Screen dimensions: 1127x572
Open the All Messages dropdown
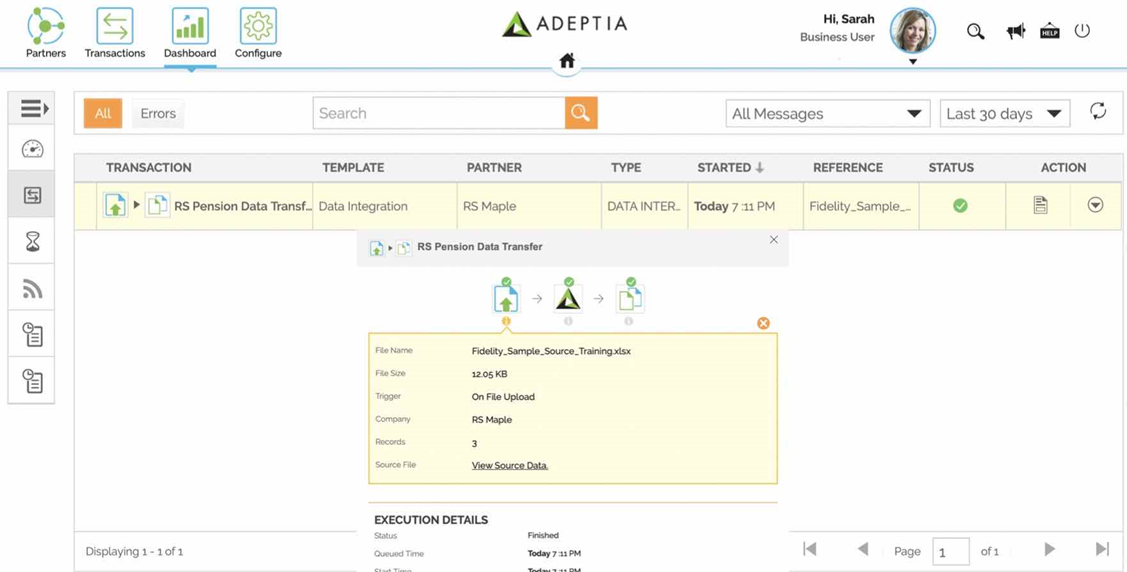click(828, 114)
